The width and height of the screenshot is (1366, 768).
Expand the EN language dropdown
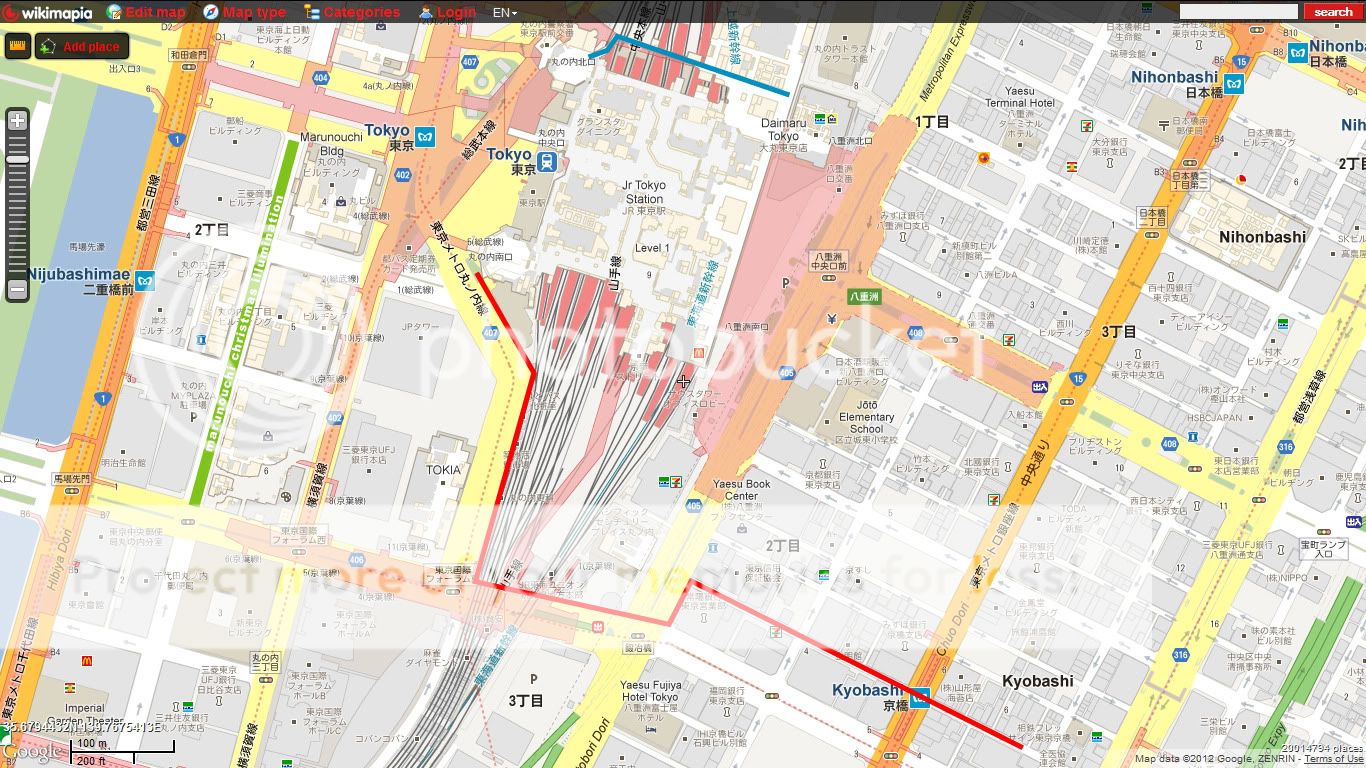(x=504, y=12)
